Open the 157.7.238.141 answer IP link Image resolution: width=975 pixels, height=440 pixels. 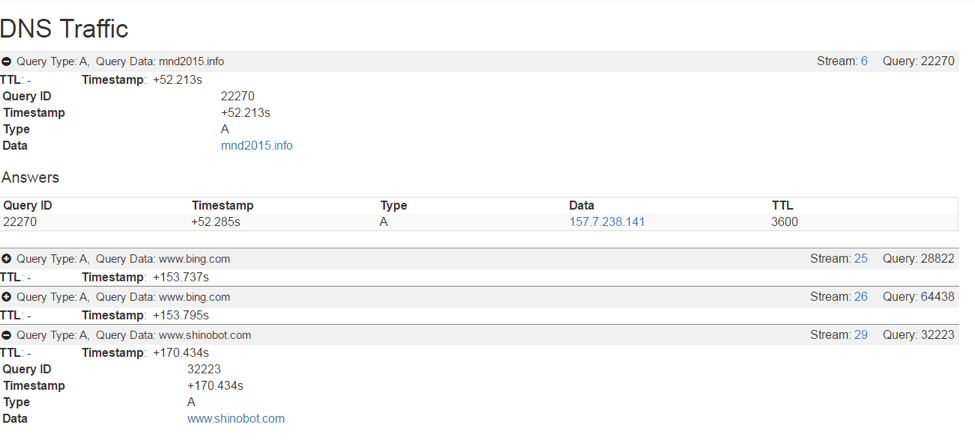click(x=607, y=222)
